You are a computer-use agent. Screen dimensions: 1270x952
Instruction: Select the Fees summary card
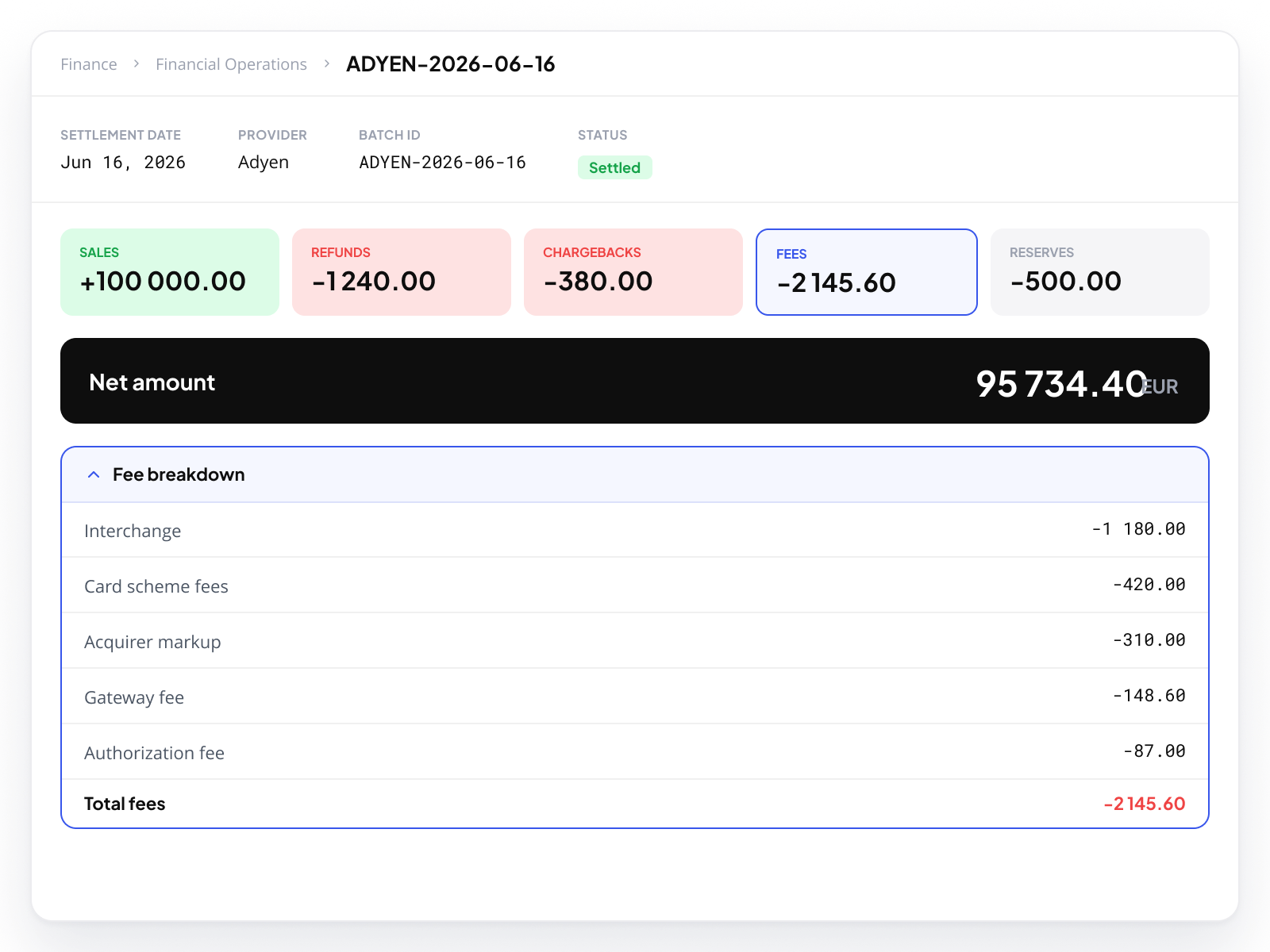tap(867, 272)
